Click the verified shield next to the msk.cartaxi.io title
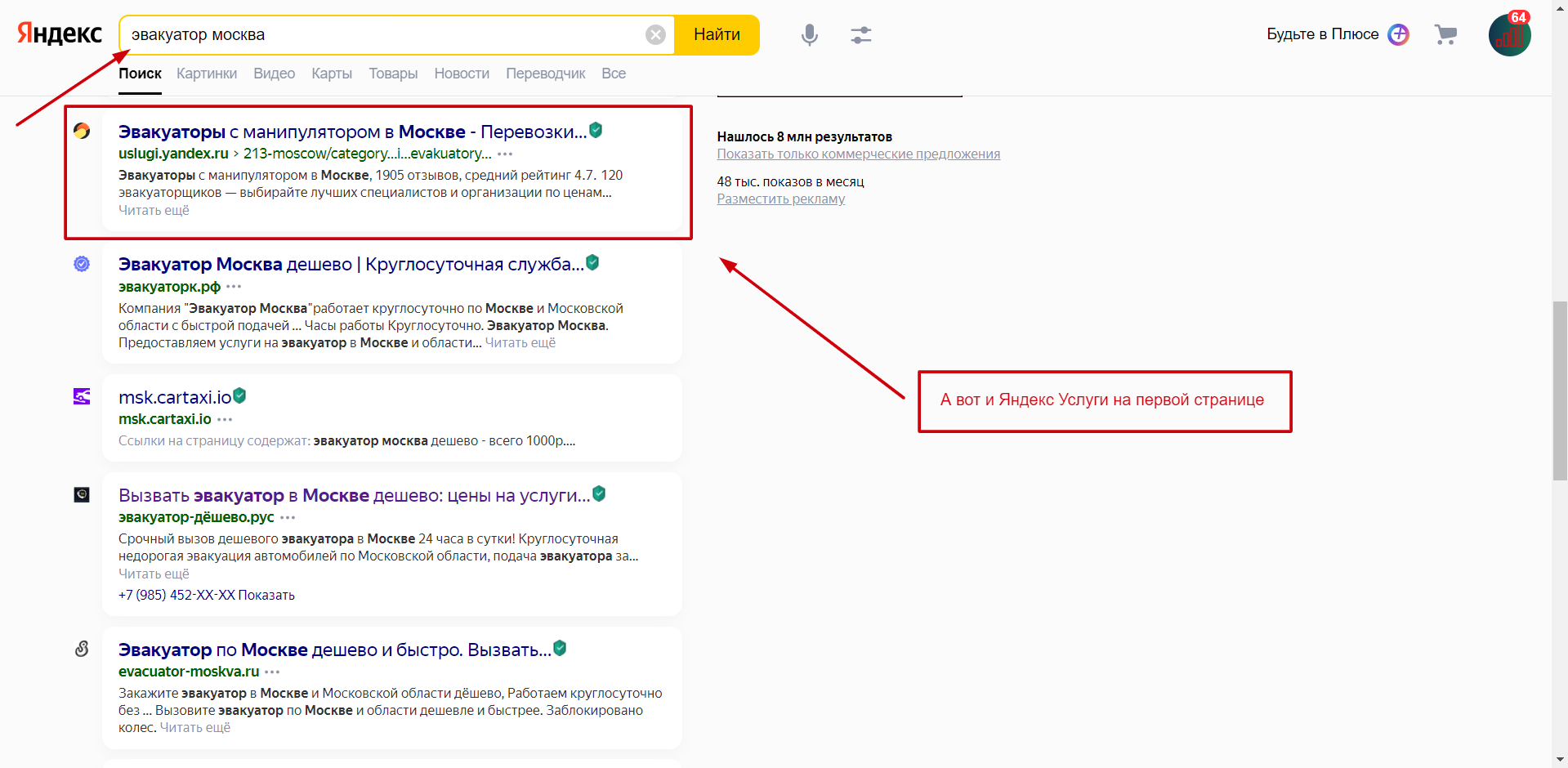This screenshot has width=1568, height=768. point(239,395)
